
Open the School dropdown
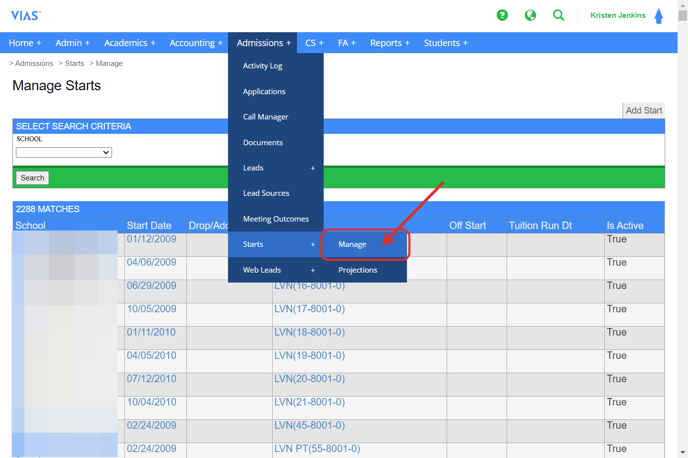[64, 153]
